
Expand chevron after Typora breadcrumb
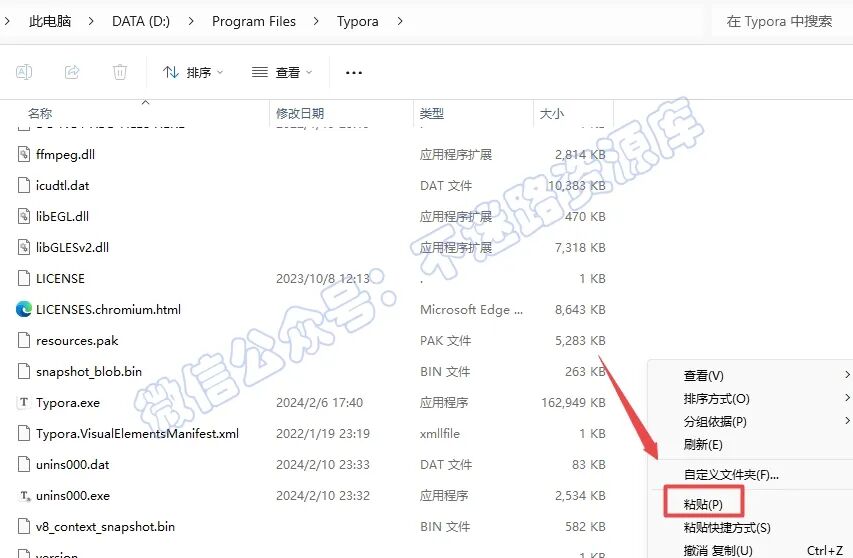[400, 21]
